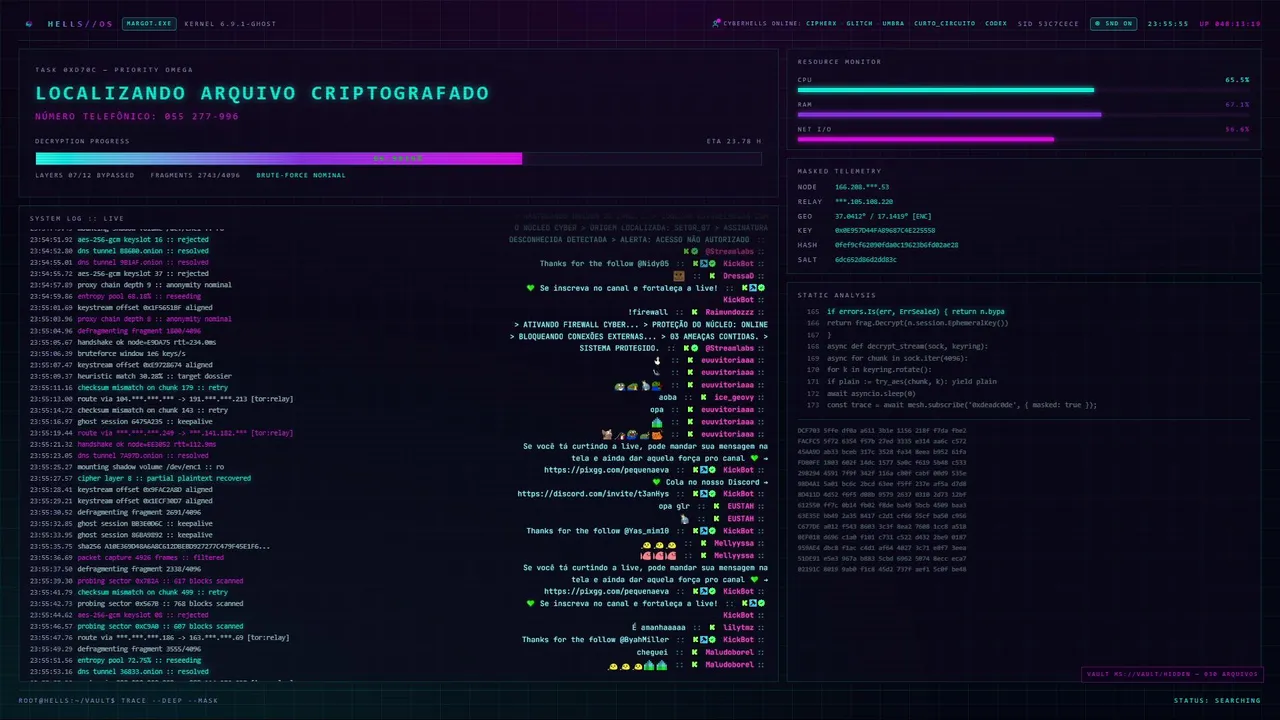Click the green heart before 'Cola no nosso Discord'
Image resolution: width=1280 pixels, height=720 pixels.
(656, 482)
